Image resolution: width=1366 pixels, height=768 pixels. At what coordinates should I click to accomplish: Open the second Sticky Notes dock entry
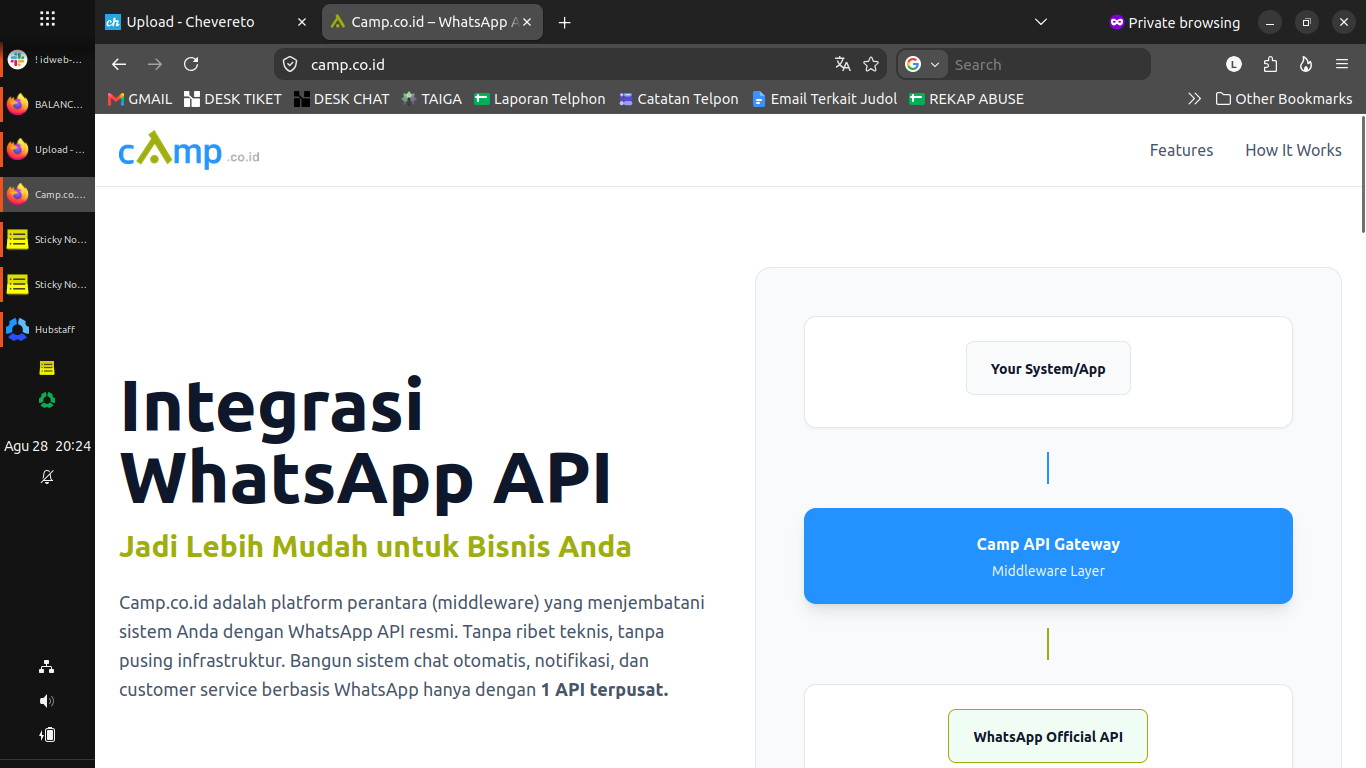point(47,284)
